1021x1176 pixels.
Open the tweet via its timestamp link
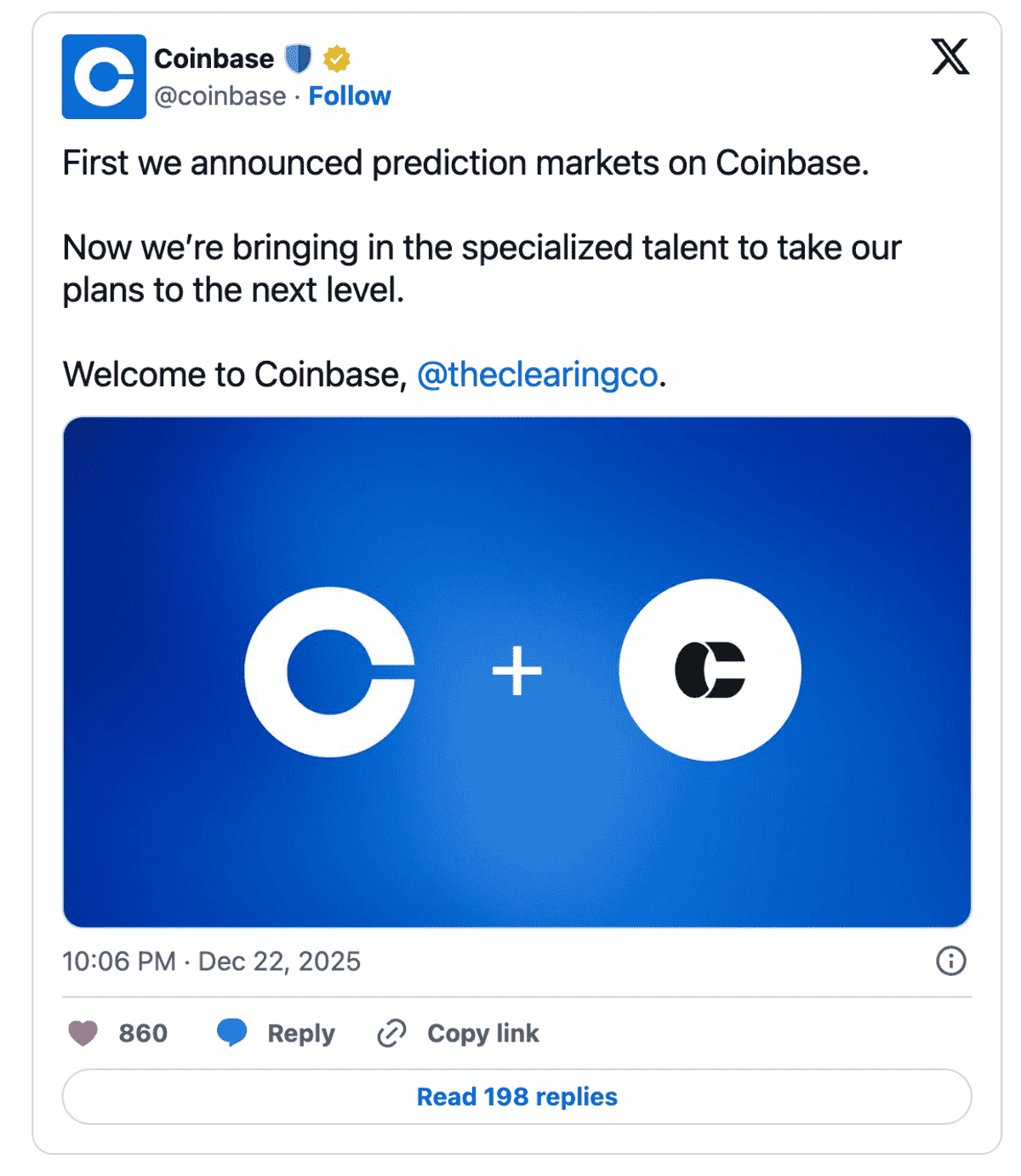211,961
